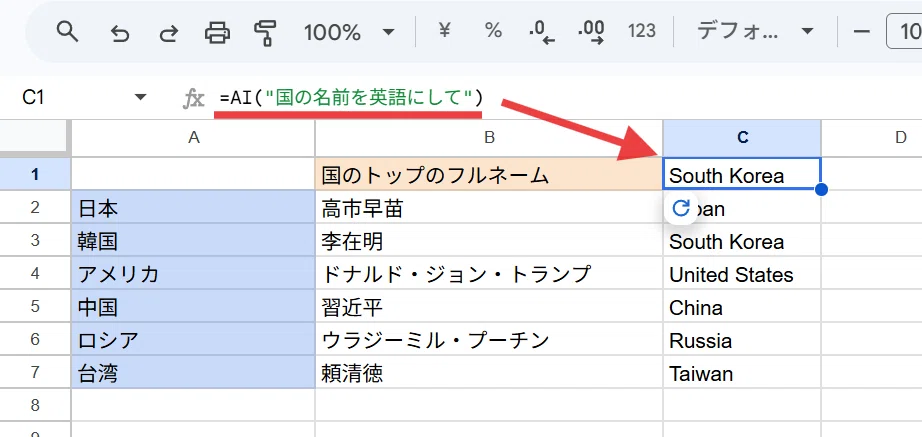Click cell ロシア

[193, 339]
